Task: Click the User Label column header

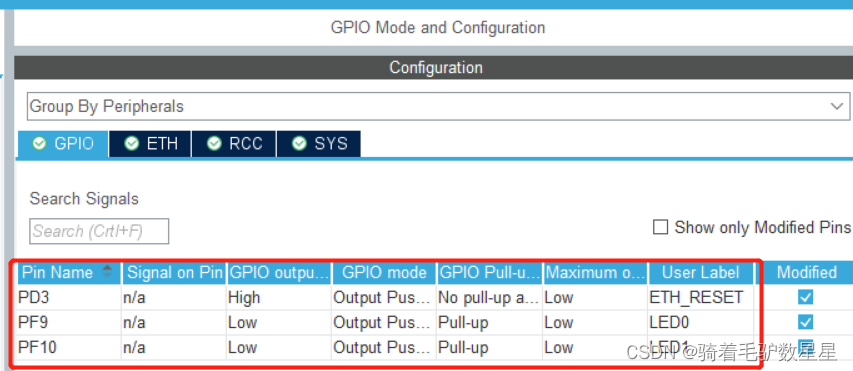Action: coord(701,273)
